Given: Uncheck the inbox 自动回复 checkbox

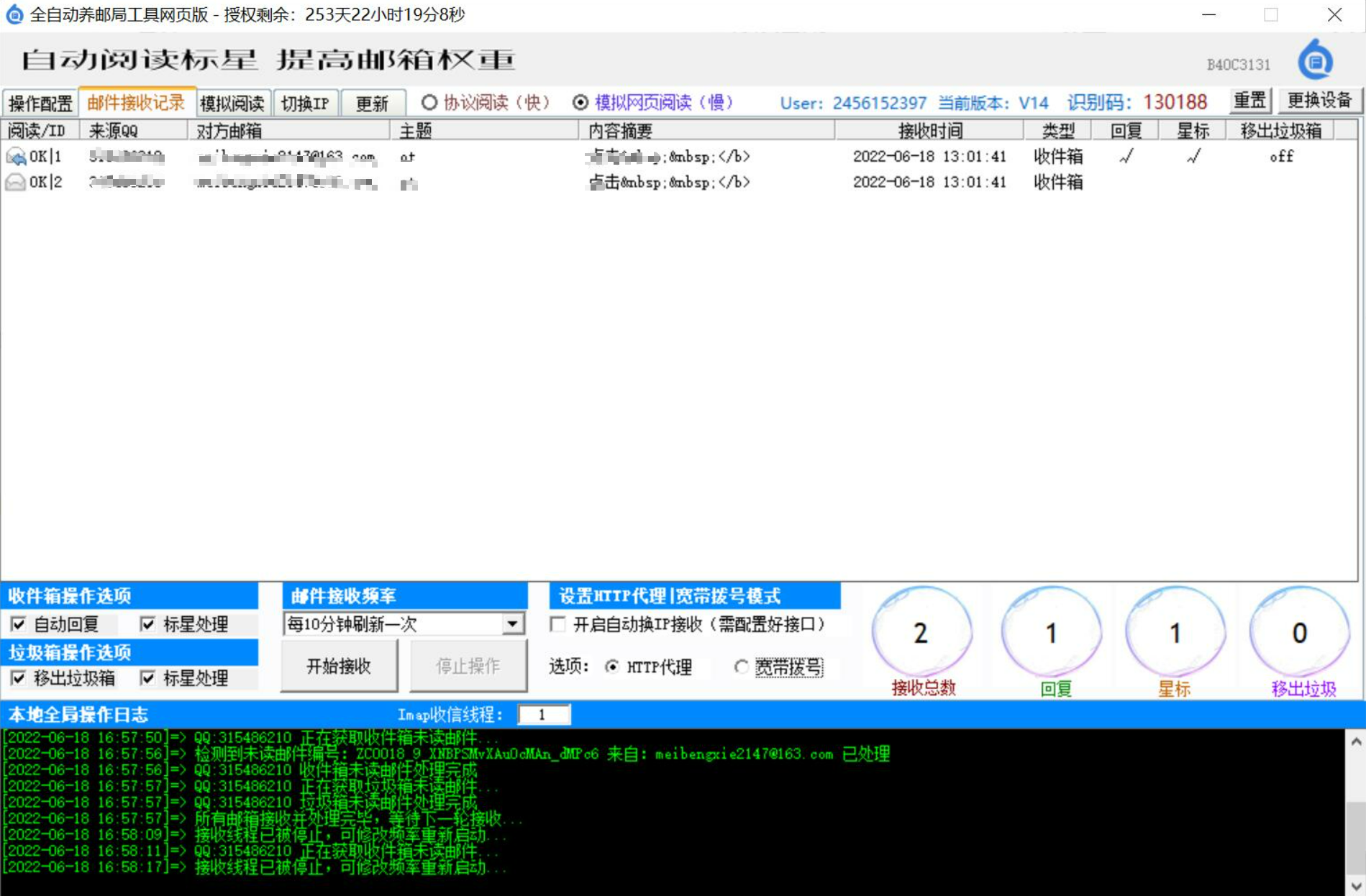Looking at the screenshot, I should pos(19,623).
